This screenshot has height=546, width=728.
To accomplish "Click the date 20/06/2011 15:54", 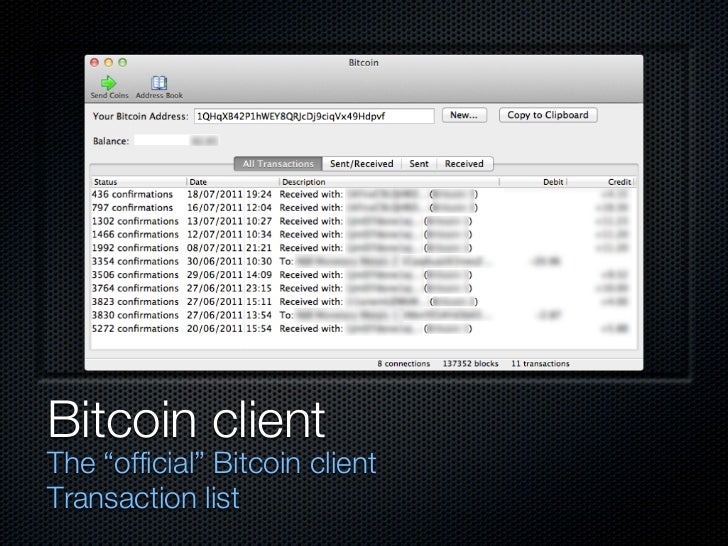I will click(x=229, y=329).
